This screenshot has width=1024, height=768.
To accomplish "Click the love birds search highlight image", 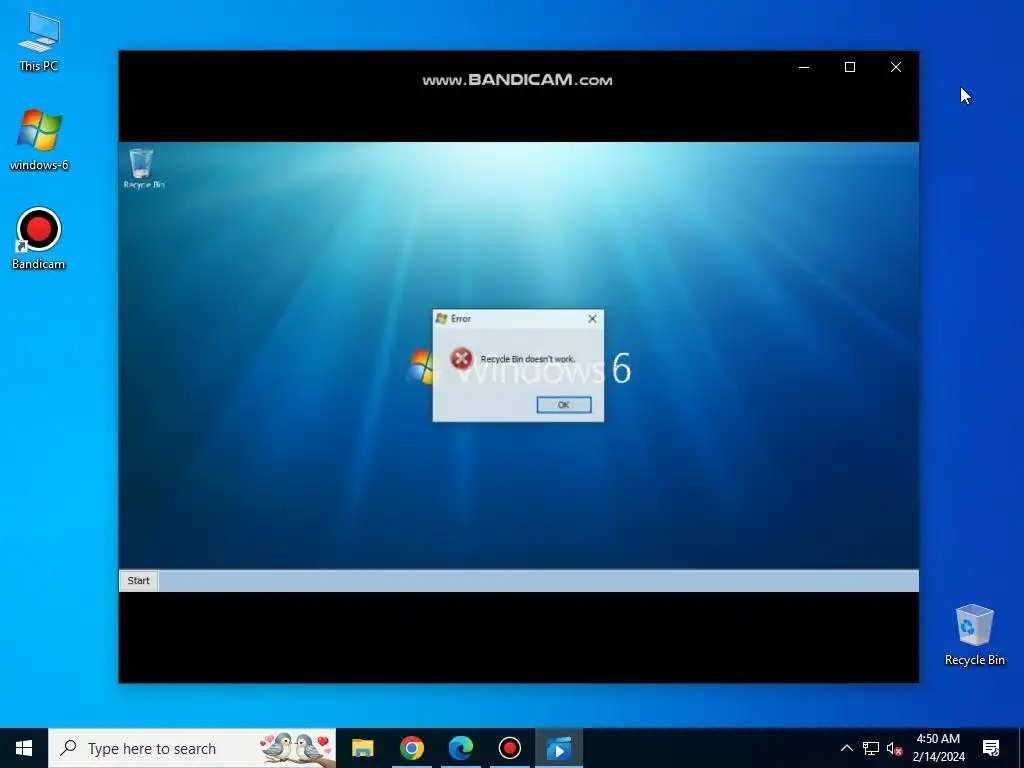I will pos(296,748).
